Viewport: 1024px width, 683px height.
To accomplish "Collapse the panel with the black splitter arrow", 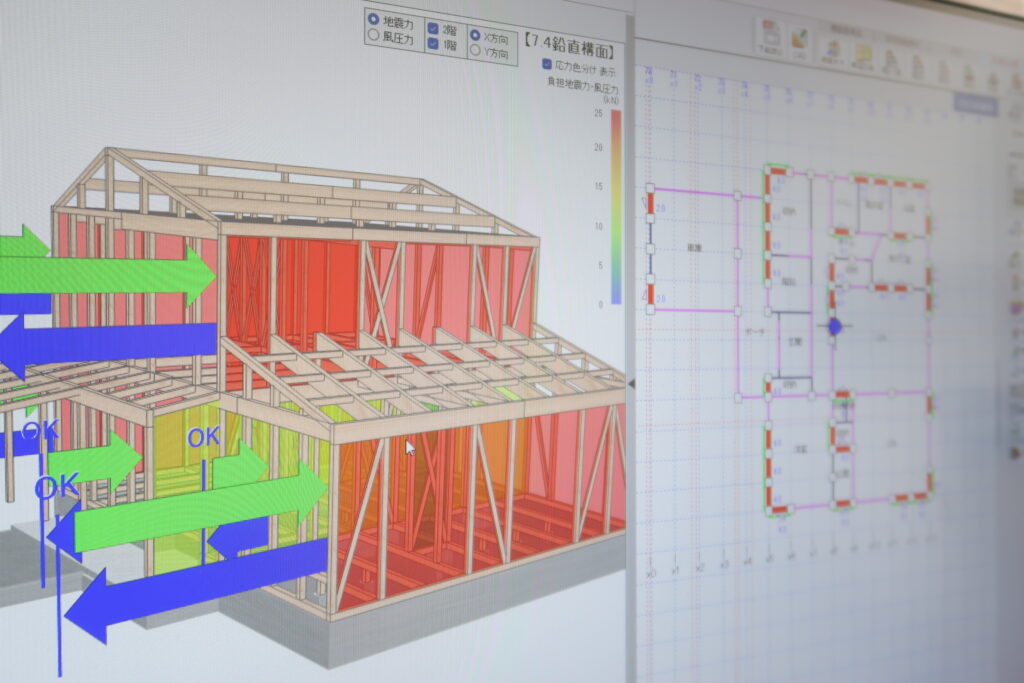I will coord(630,382).
